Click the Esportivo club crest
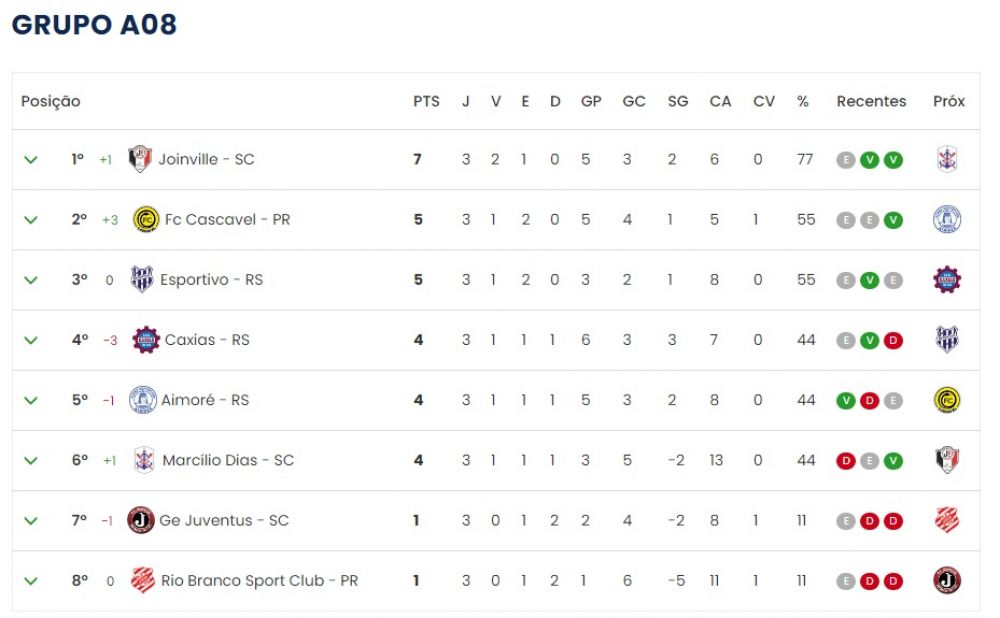The height and width of the screenshot is (618, 1000). [142, 279]
